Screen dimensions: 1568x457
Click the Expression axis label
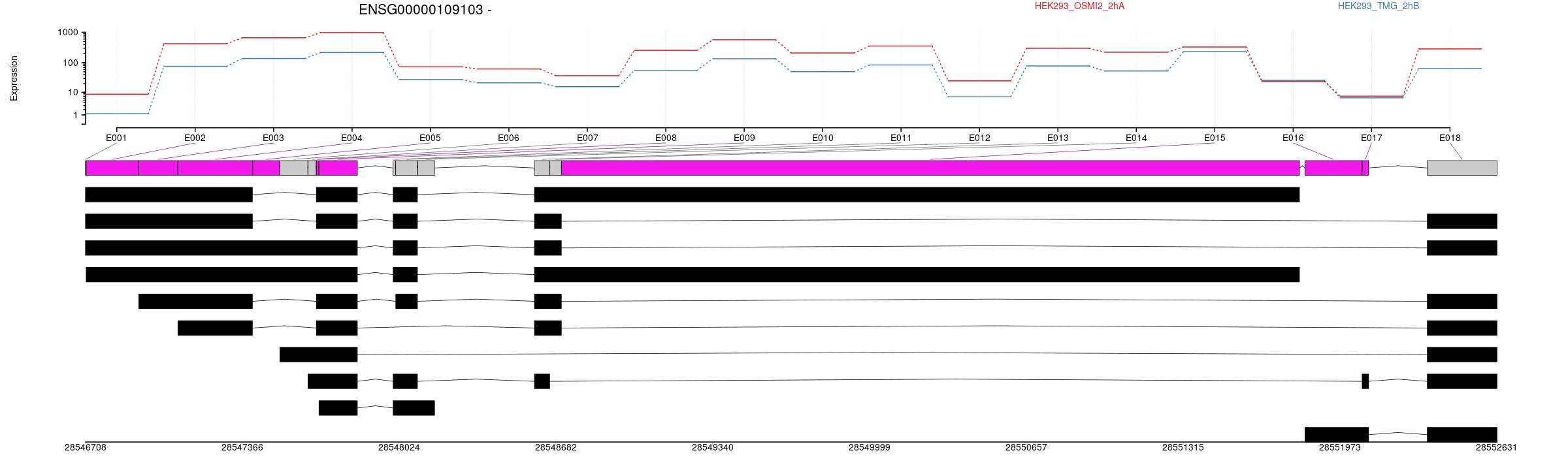(14, 78)
